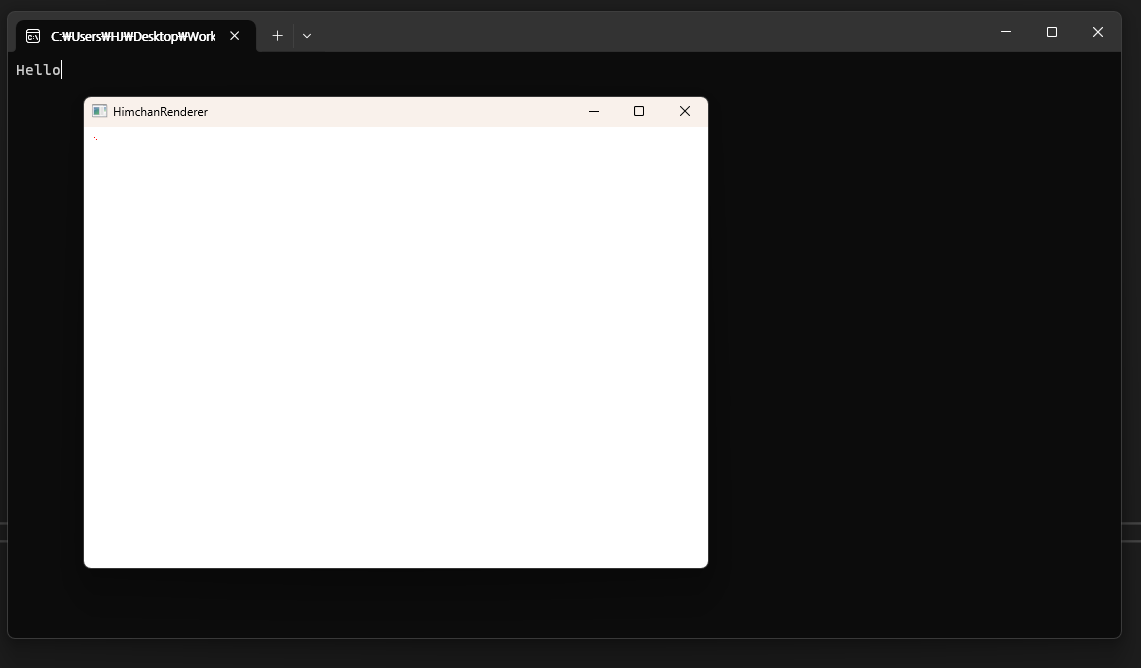Click the small dot in the renderer canvas
The image size is (1141, 668).
coord(95,138)
